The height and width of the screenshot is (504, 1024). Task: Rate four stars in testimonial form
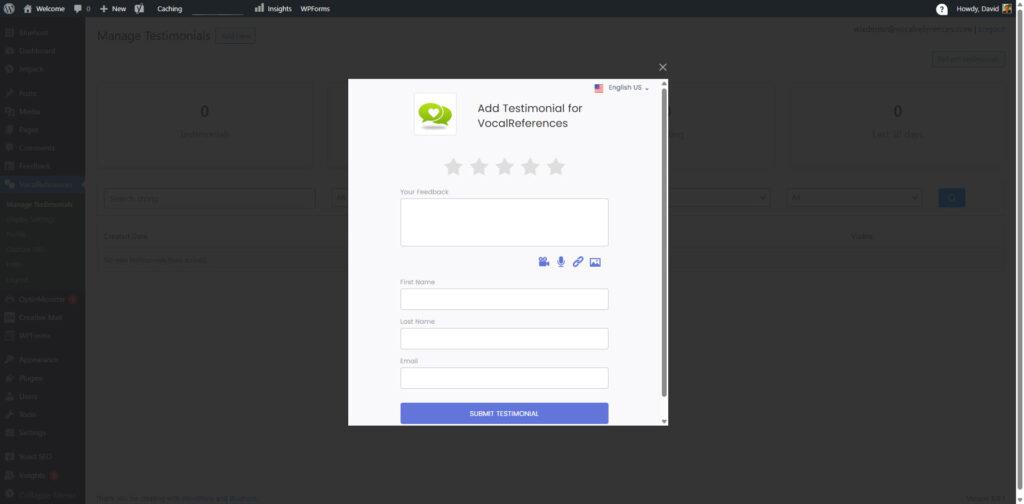[530, 166]
